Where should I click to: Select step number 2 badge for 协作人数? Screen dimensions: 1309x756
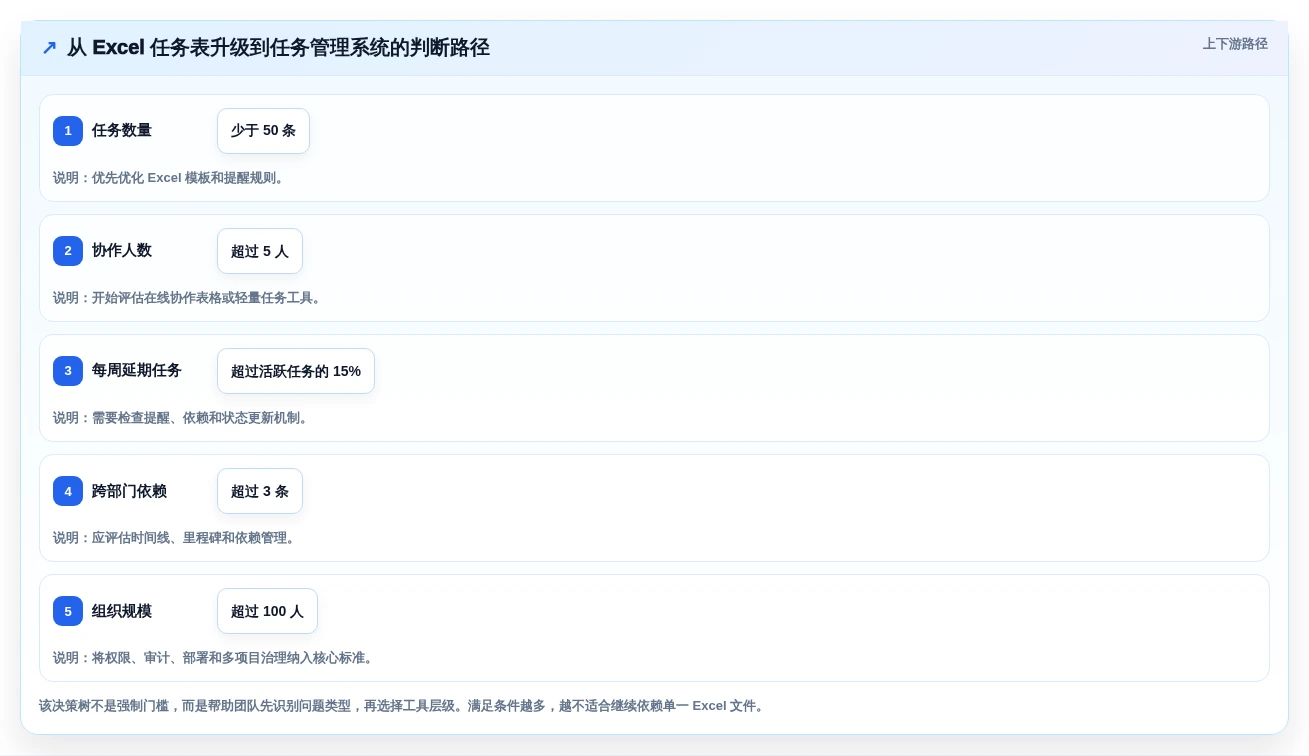click(68, 251)
